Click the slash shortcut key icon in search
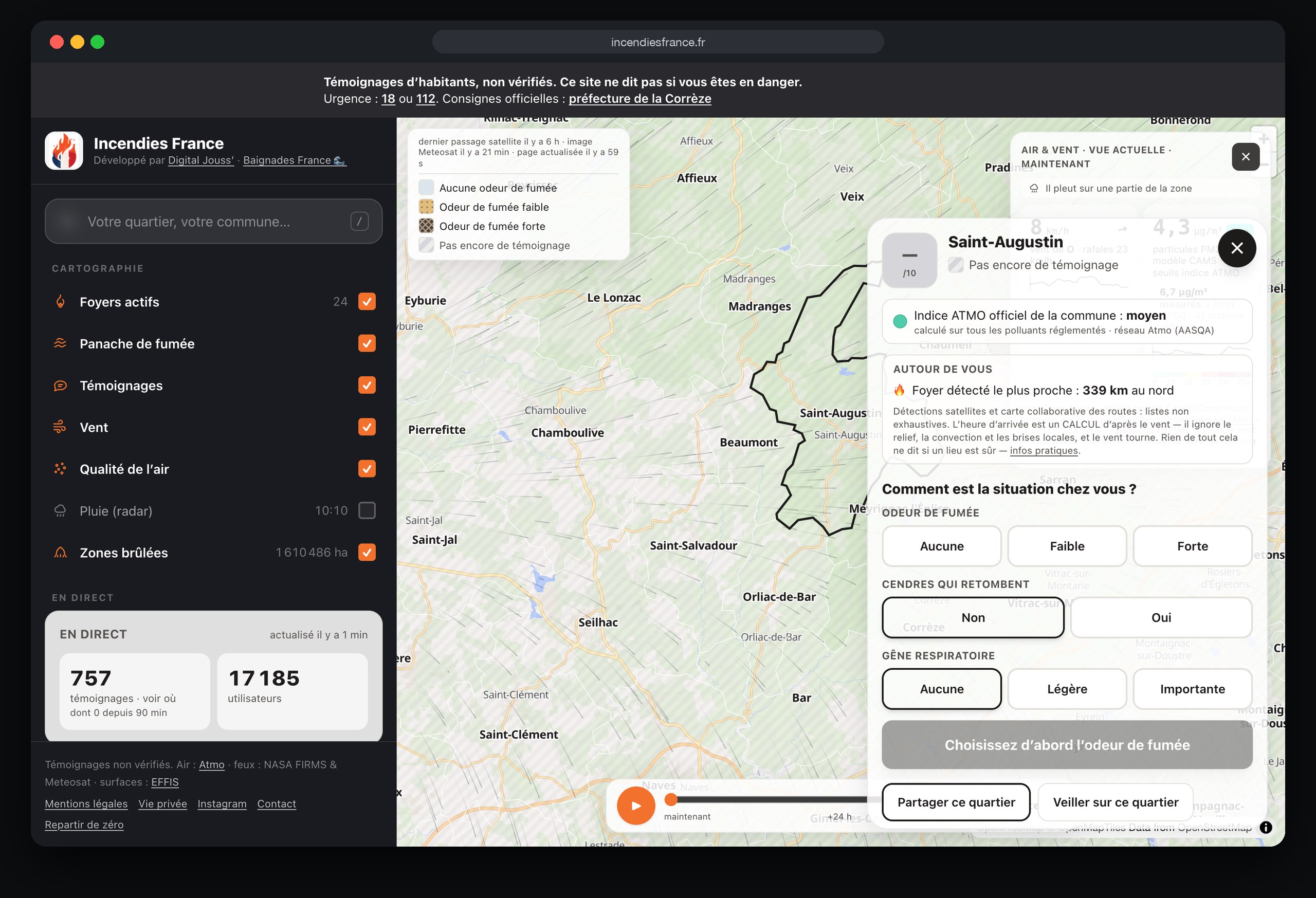Screen dimensions: 1316x898 (x=359, y=222)
